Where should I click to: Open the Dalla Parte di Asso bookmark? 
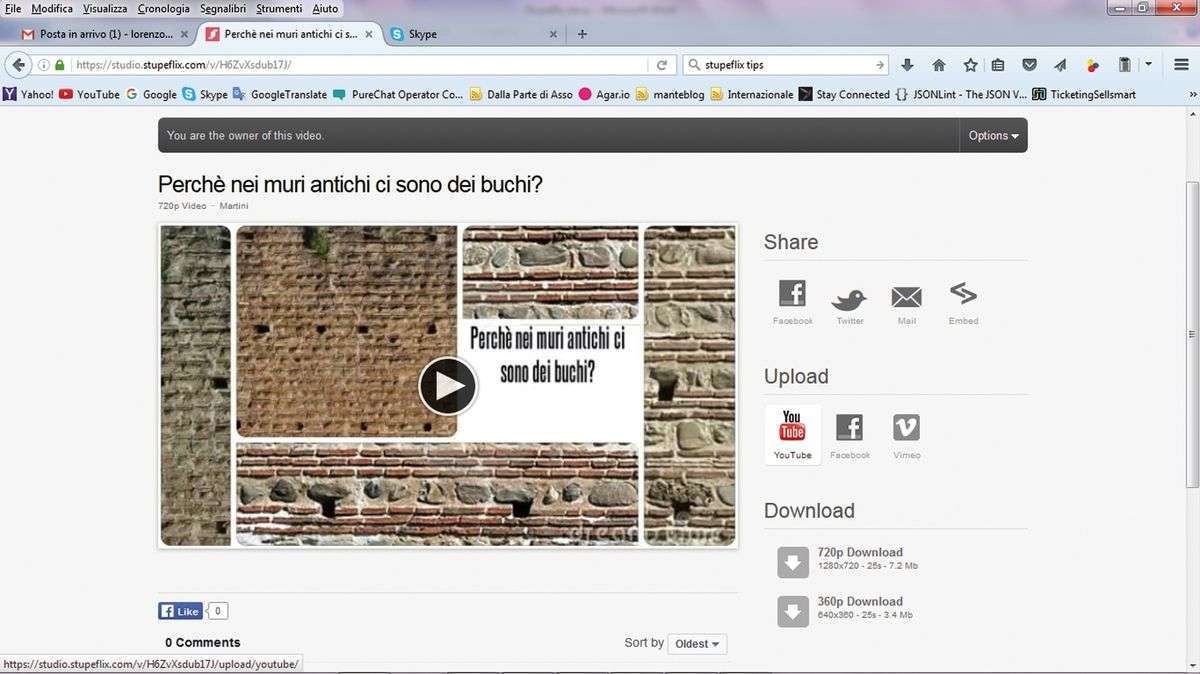[x=522, y=95]
